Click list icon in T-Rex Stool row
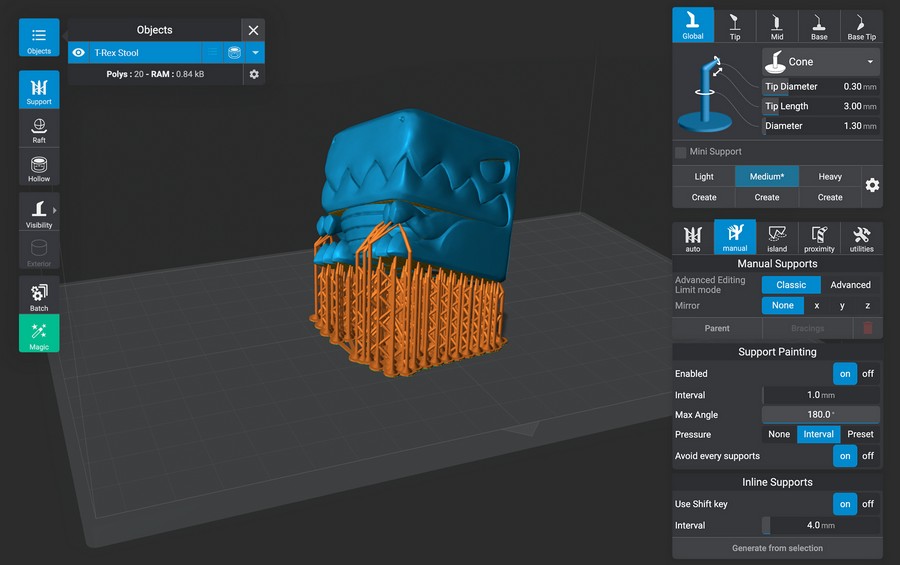This screenshot has width=900, height=565. (212, 53)
